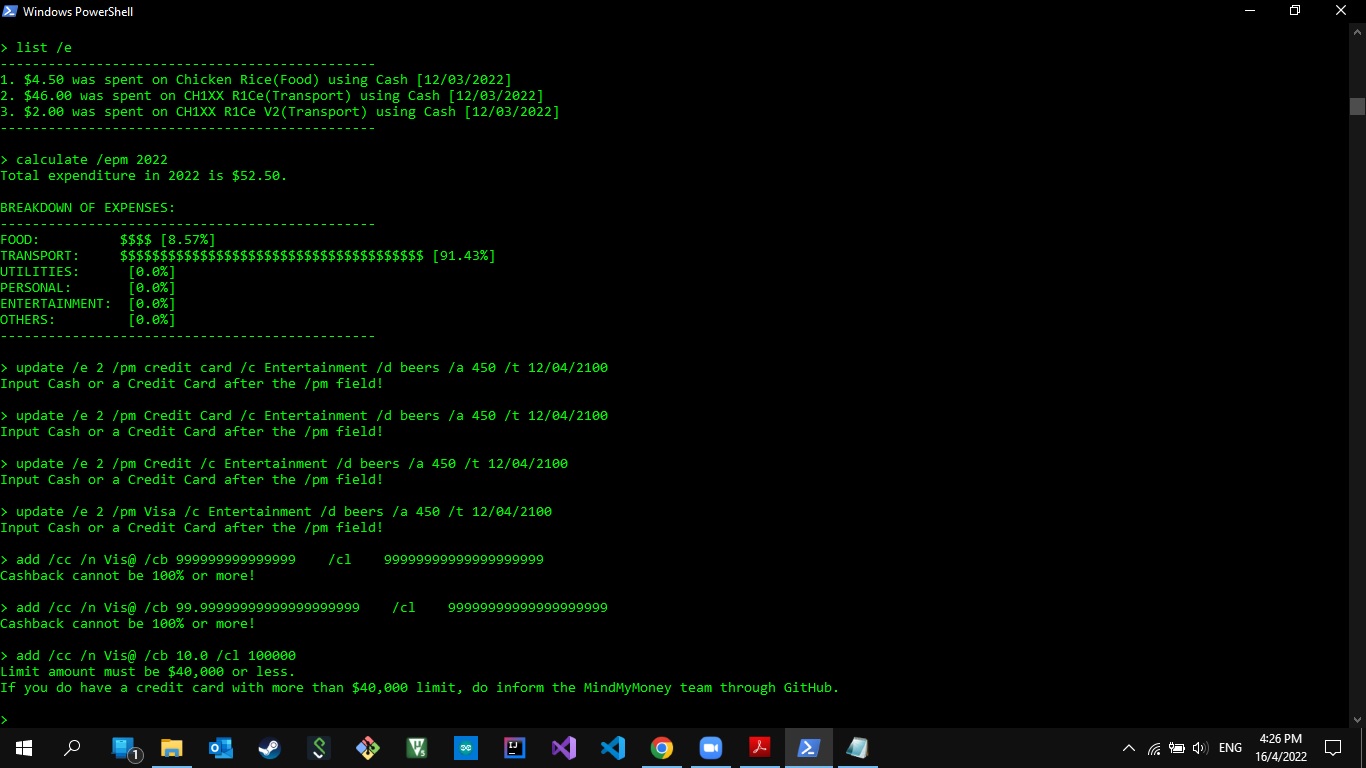The image size is (1366, 768).
Task: Click add command with '/cb 99.99999999999999999999'
Action: click(304, 607)
